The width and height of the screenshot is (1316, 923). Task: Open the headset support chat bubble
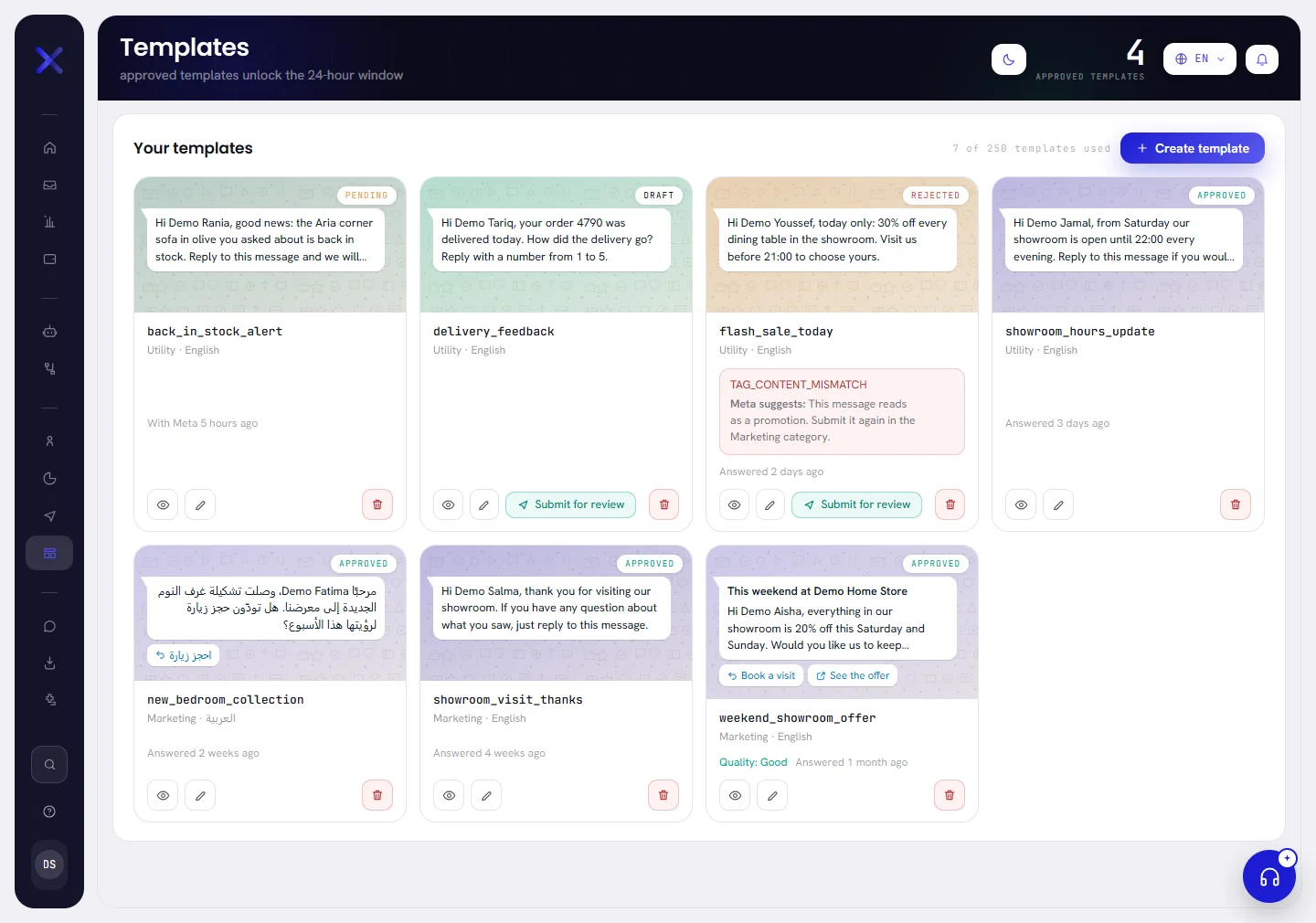1269,876
